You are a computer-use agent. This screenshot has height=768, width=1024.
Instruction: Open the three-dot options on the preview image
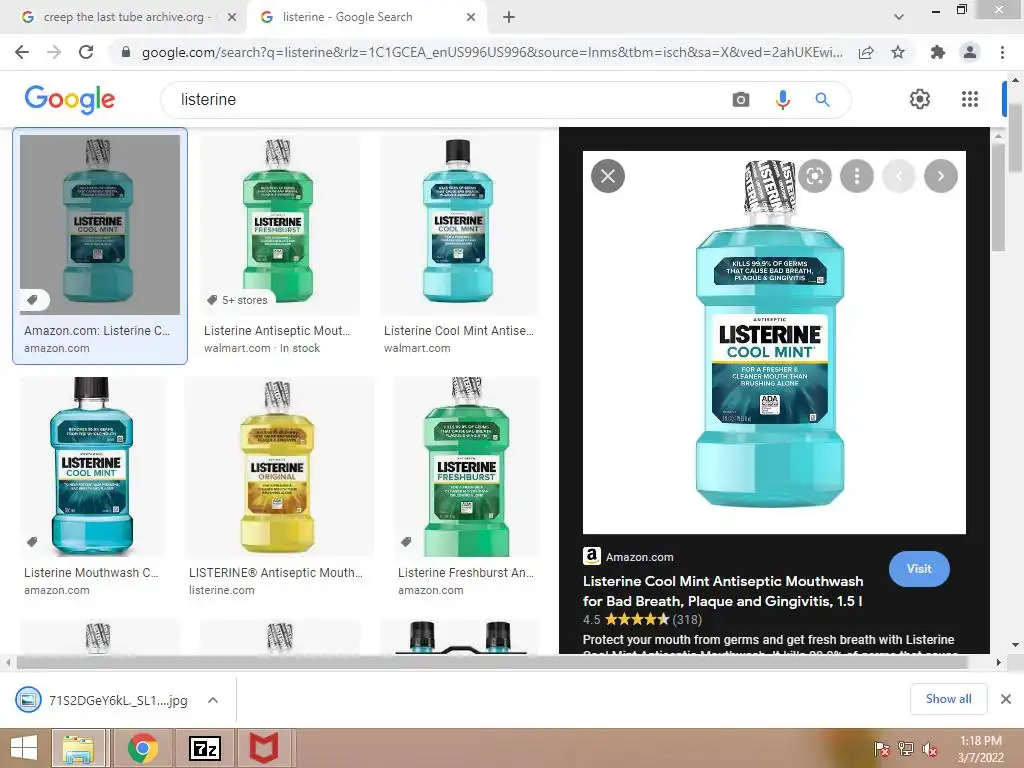pyautogui.click(x=857, y=176)
